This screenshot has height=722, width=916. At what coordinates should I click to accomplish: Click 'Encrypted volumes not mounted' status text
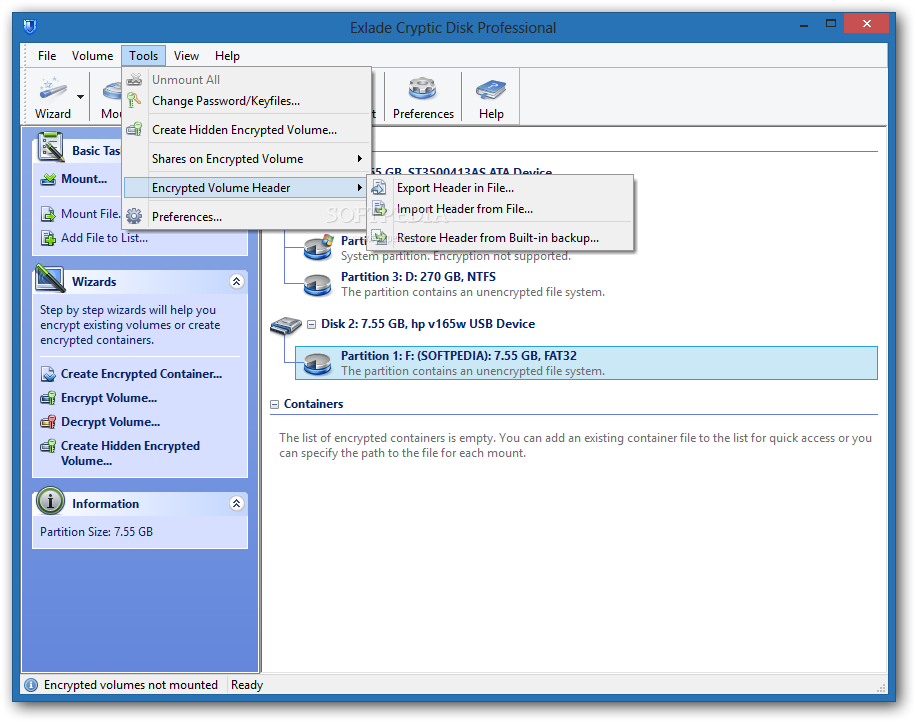(x=131, y=685)
